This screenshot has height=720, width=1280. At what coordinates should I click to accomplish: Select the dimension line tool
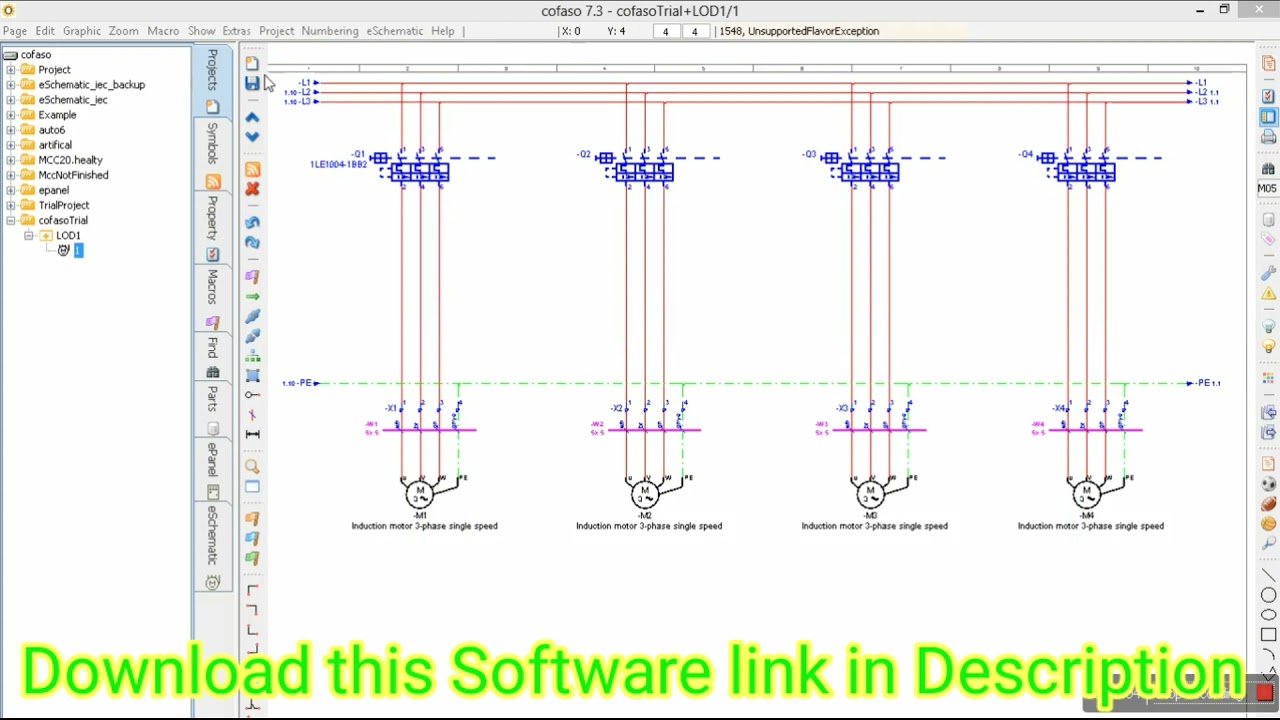[x=252, y=434]
